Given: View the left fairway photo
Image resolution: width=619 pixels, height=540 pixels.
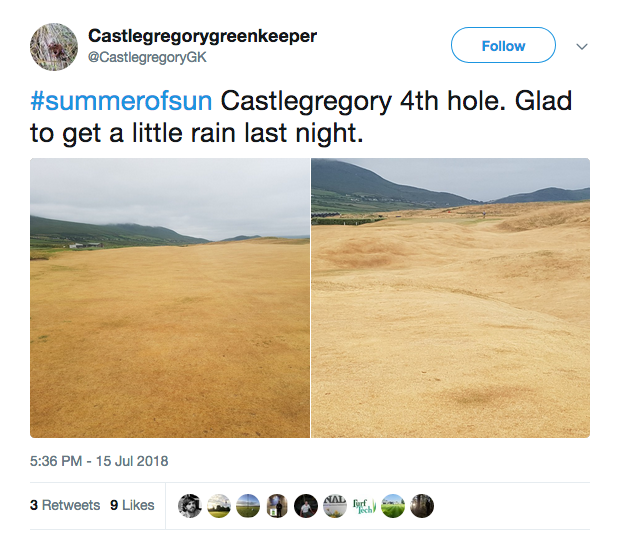Looking at the screenshot, I should coord(170,298).
